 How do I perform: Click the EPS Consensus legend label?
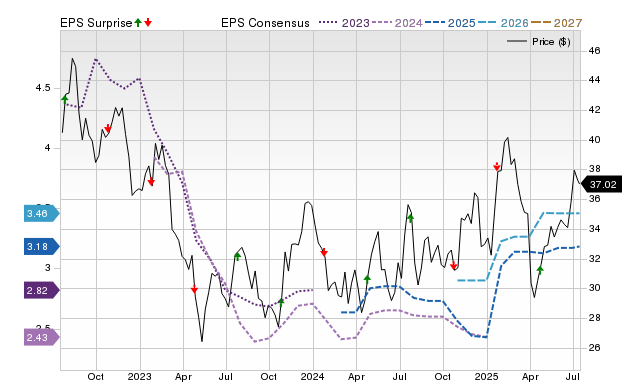[x=265, y=23]
